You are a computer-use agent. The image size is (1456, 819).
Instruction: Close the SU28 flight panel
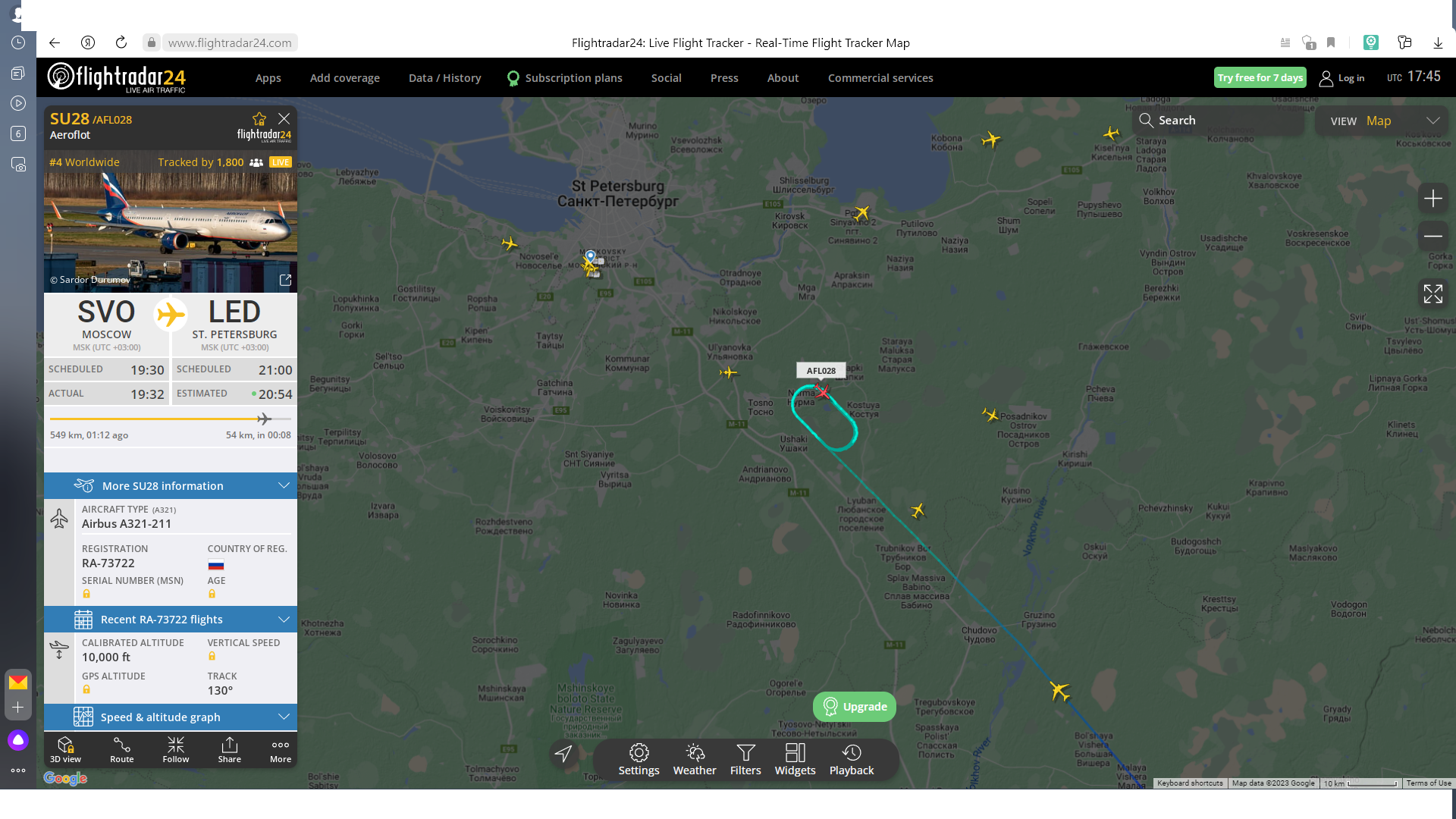[x=284, y=118]
